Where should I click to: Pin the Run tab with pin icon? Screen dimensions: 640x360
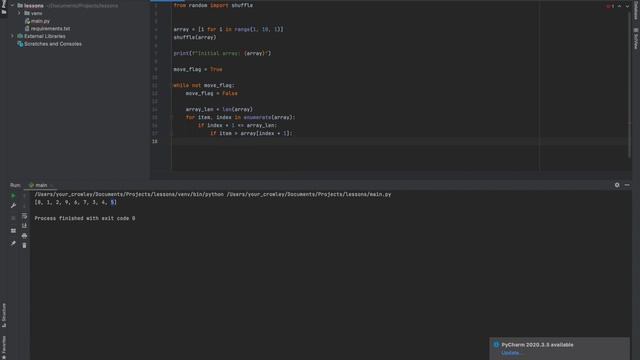pos(13,243)
